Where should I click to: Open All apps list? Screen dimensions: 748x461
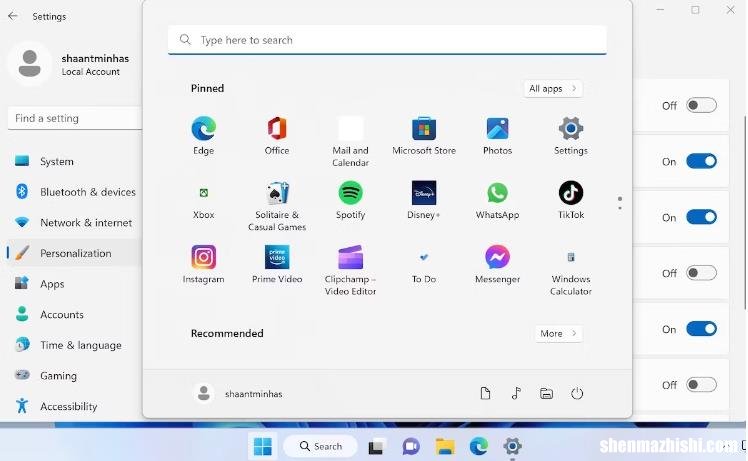point(552,89)
